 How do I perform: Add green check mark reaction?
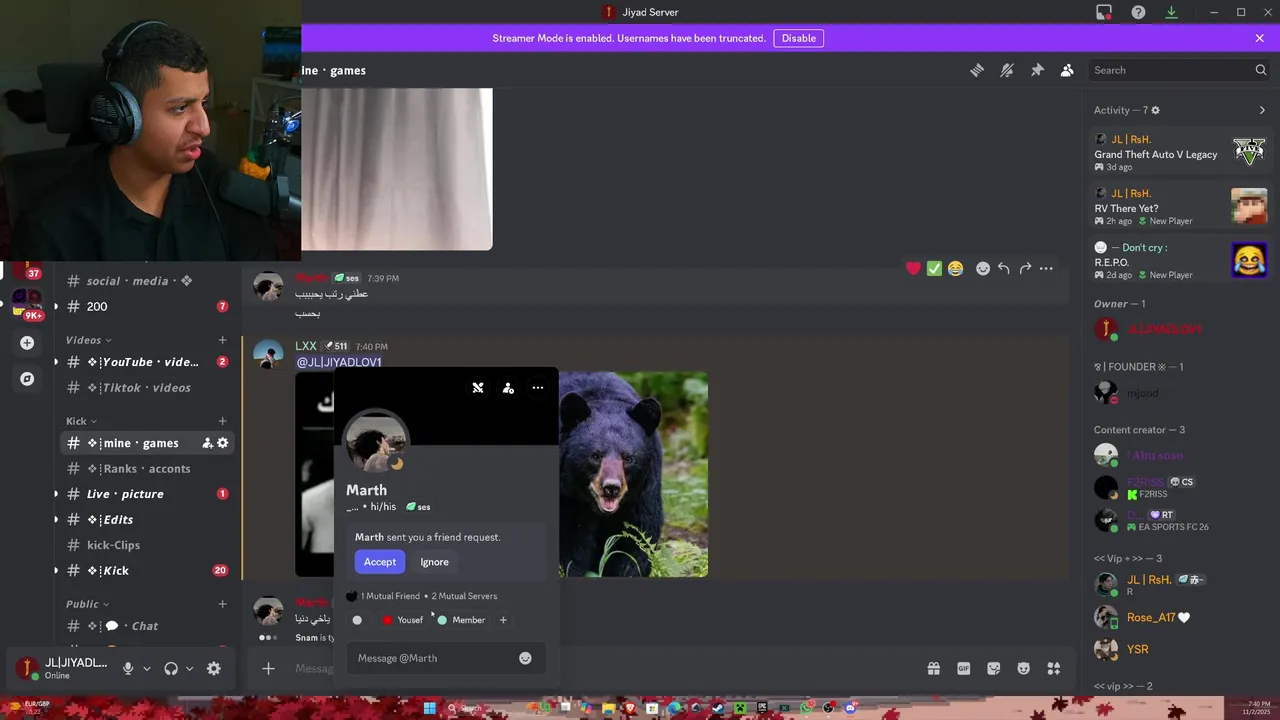pyautogui.click(x=934, y=268)
